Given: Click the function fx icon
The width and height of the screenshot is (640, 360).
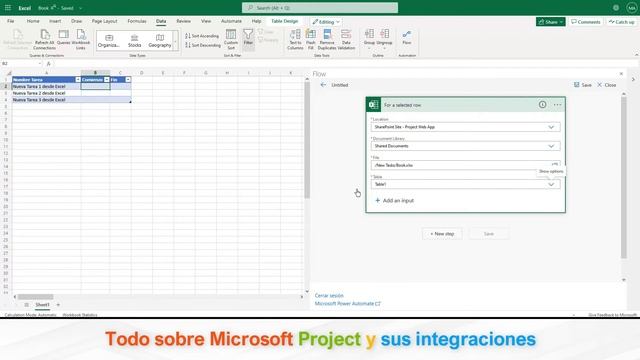Looking at the screenshot, I should click(x=49, y=64).
